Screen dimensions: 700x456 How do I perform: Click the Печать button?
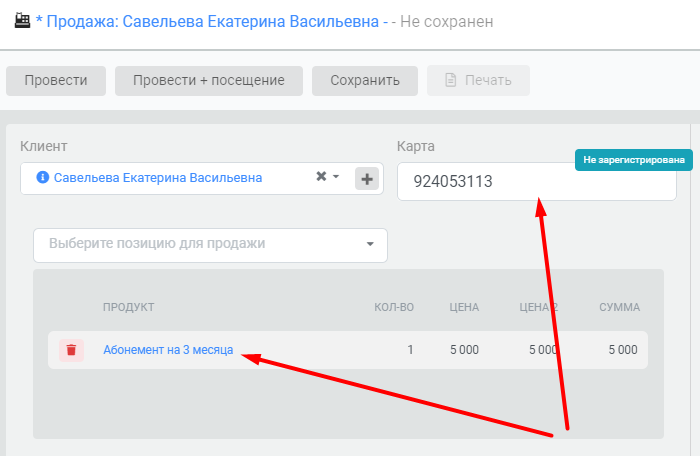[x=479, y=80]
